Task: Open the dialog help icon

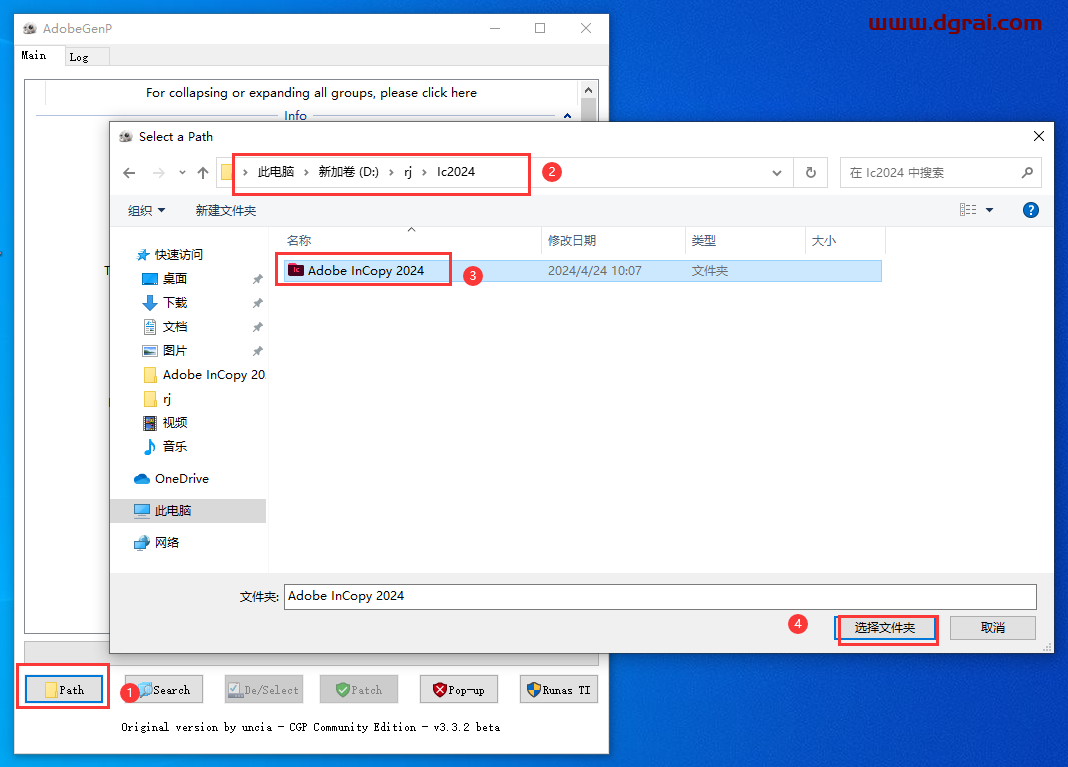Action: (1030, 210)
